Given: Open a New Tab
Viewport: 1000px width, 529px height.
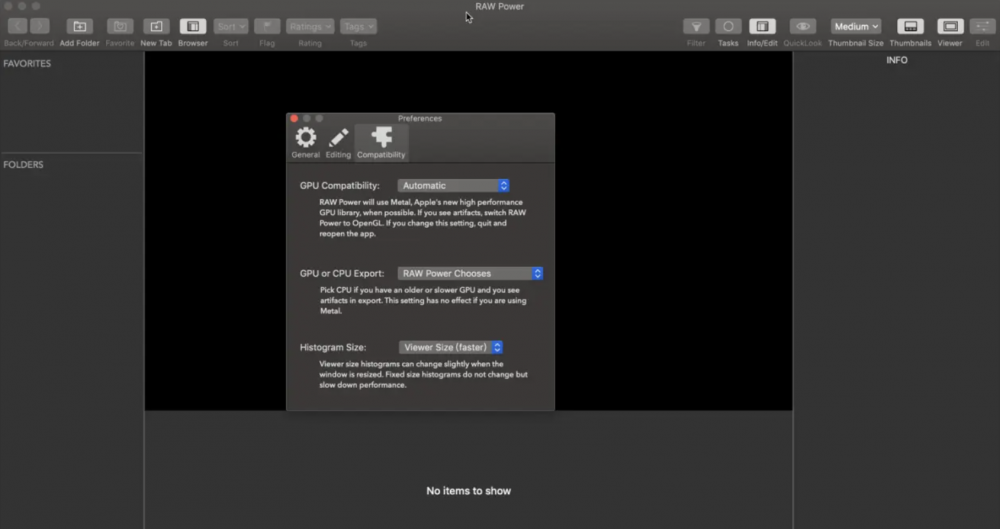Looking at the screenshot, I should pos(156,26).
